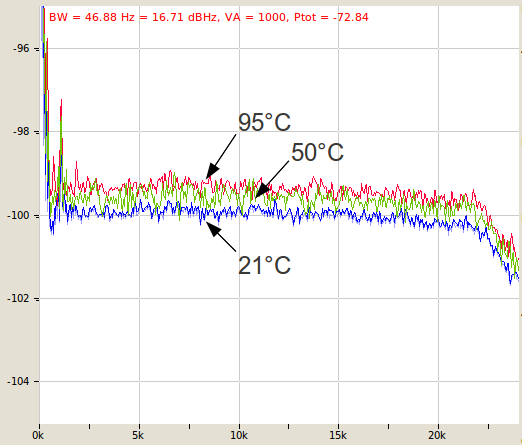
Task: Click the -96 y-axis label
Action: point(21,49)
